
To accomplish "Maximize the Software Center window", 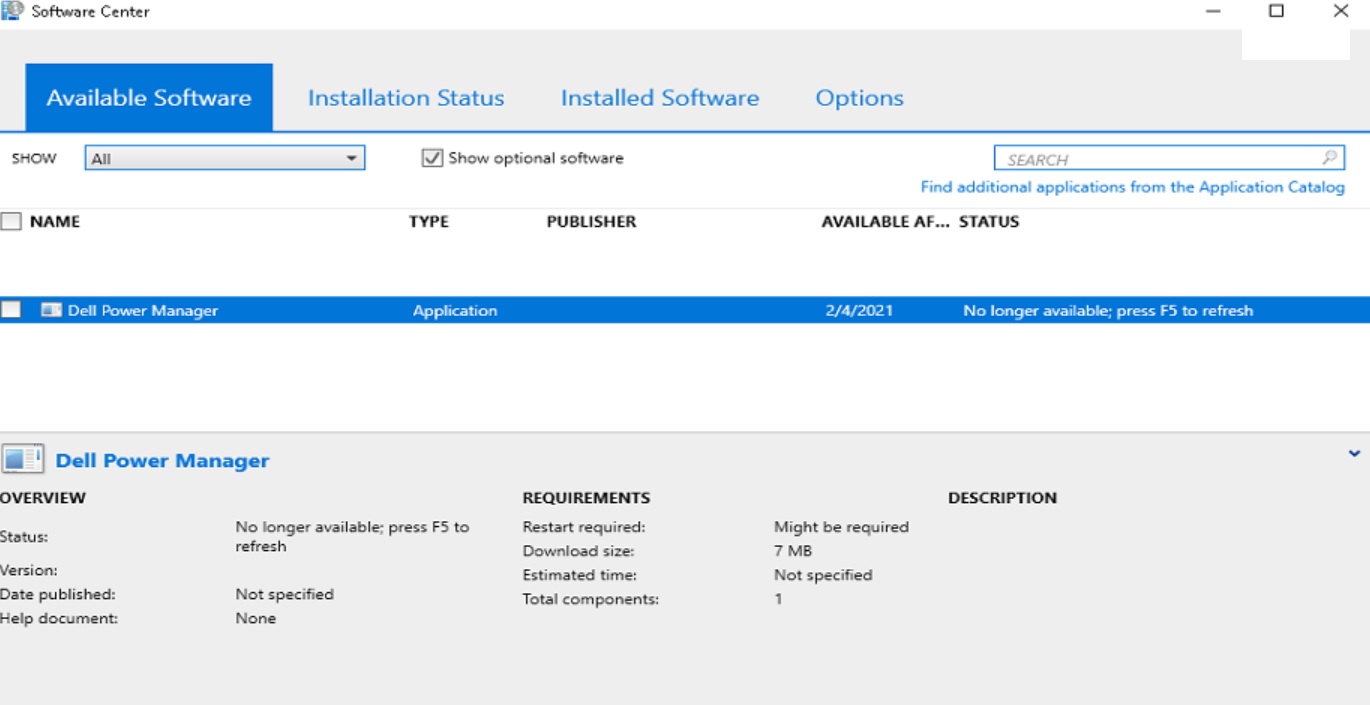I will coord(1276,11).
